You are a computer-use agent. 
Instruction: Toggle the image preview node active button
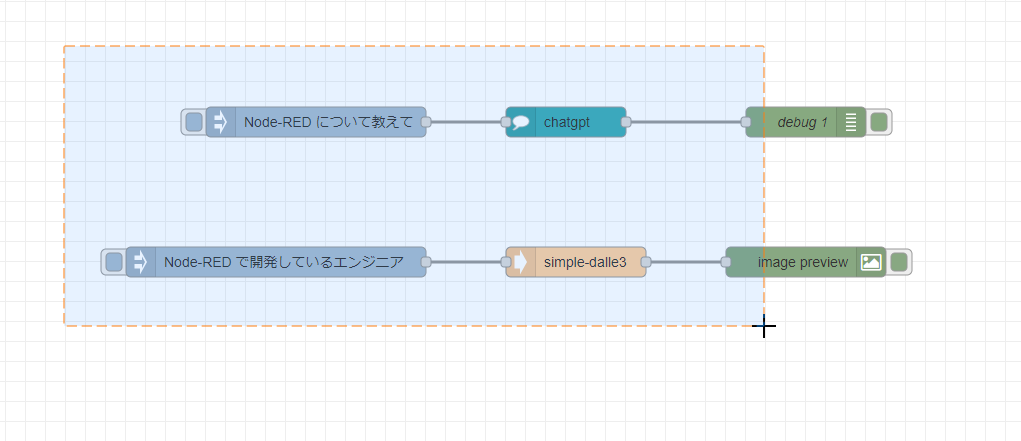pos(900,262)
